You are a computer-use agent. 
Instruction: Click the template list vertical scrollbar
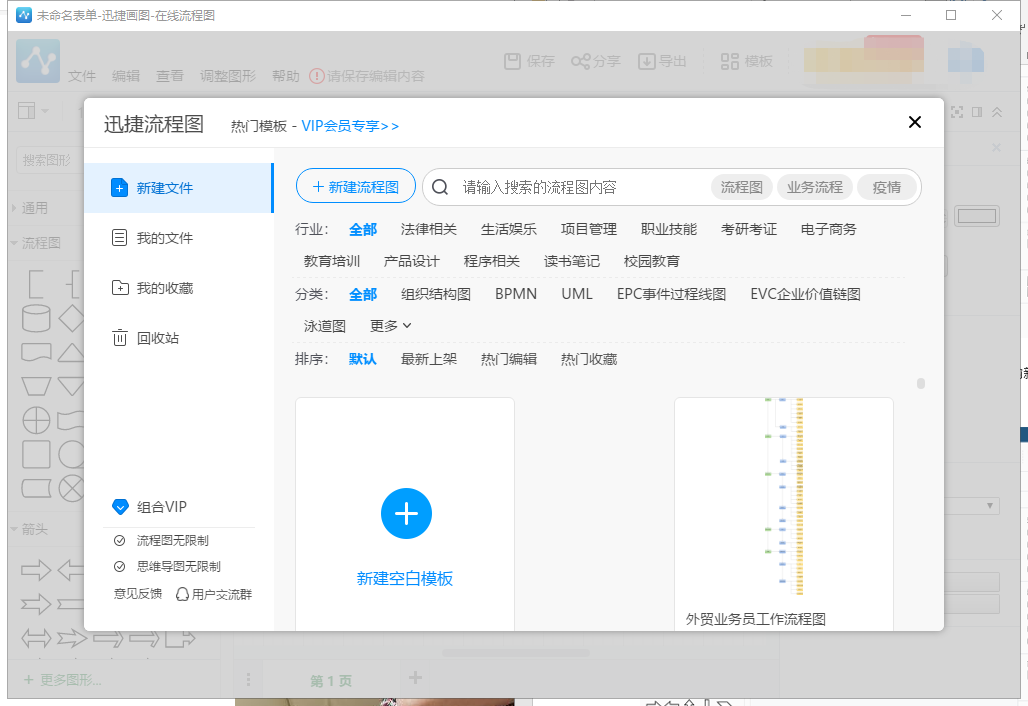click(920, 383)
